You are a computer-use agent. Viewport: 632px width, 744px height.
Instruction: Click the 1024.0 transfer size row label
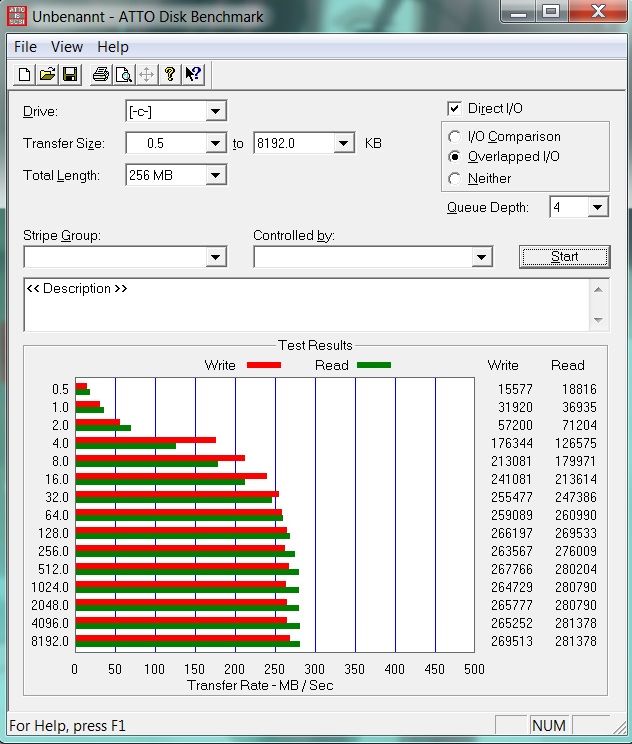coord(50,587)
